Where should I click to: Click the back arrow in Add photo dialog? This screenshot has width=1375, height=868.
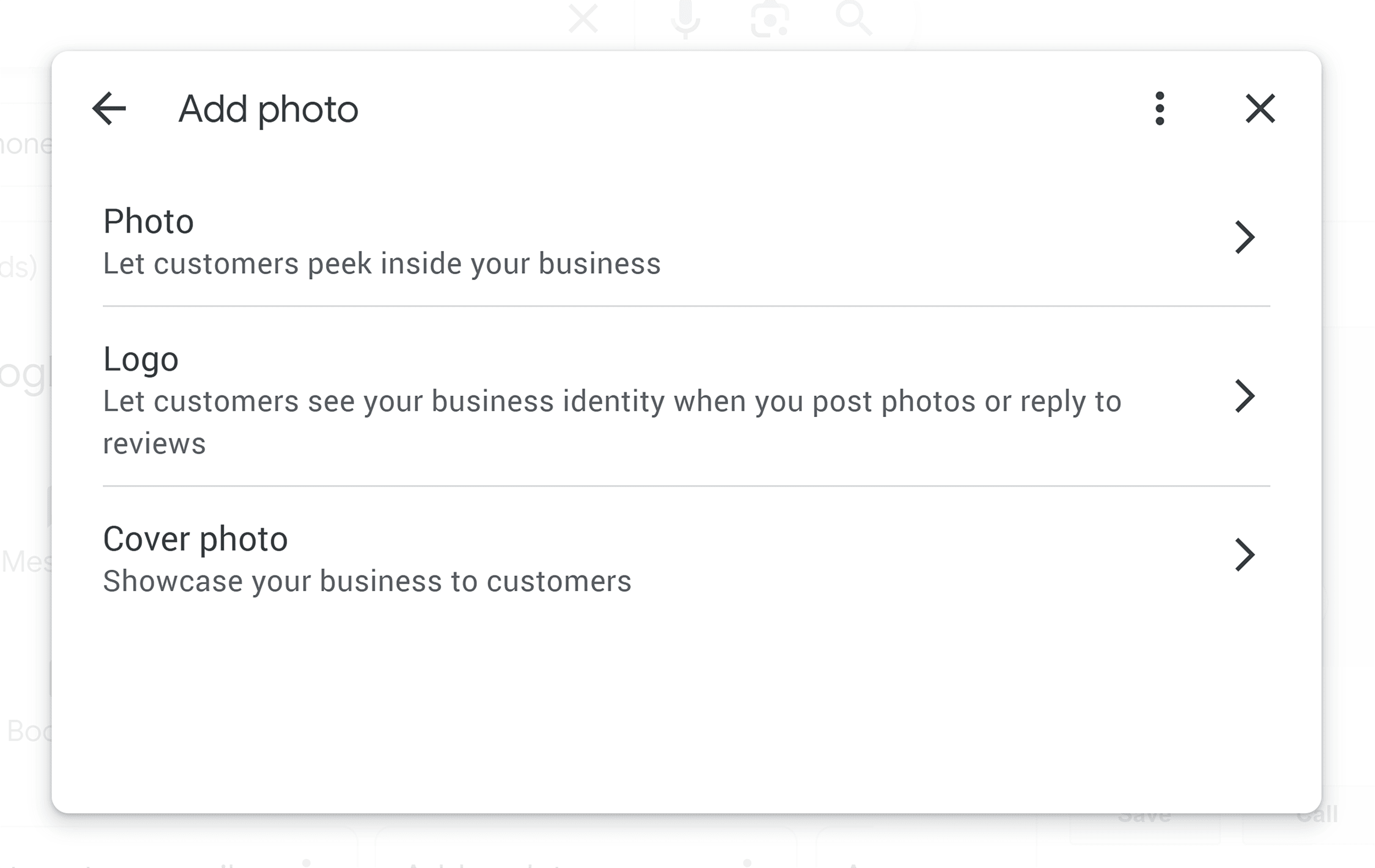[110, 109]
